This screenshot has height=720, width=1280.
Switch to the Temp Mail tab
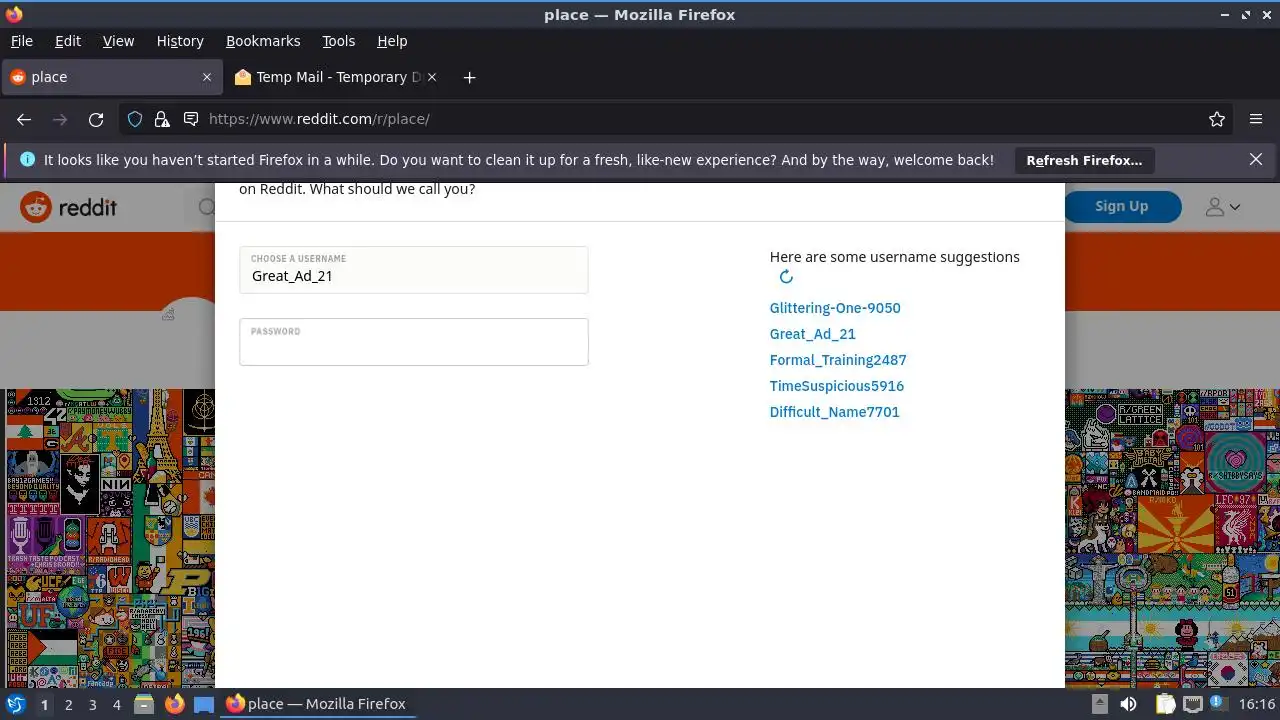pos(336,77)
